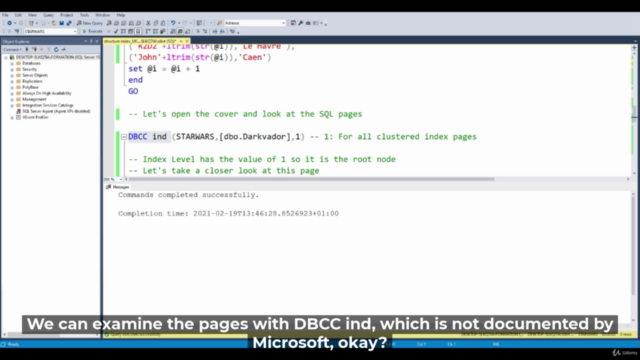The image size is (640, 360).
Task: Click the Refresh icon in Object Explorer
Action: pos(56,49)
